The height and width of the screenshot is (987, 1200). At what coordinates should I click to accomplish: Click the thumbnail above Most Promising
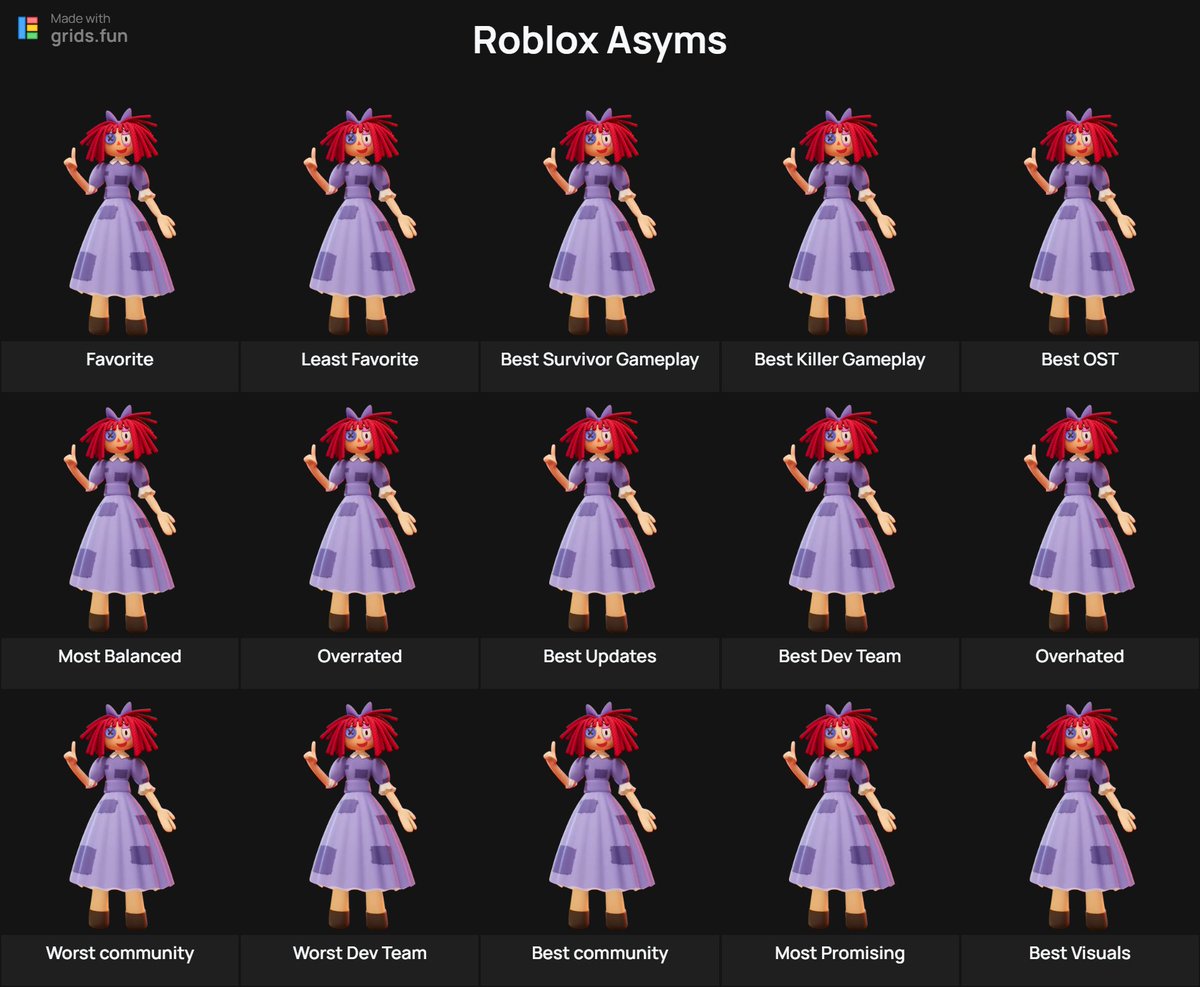coord(840,816)
